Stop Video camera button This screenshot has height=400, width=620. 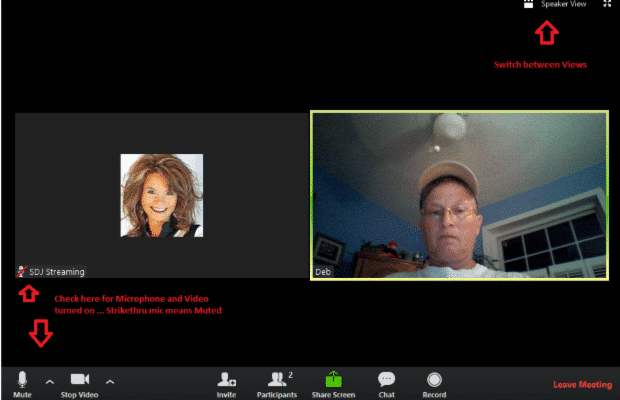tap(79, 384)
